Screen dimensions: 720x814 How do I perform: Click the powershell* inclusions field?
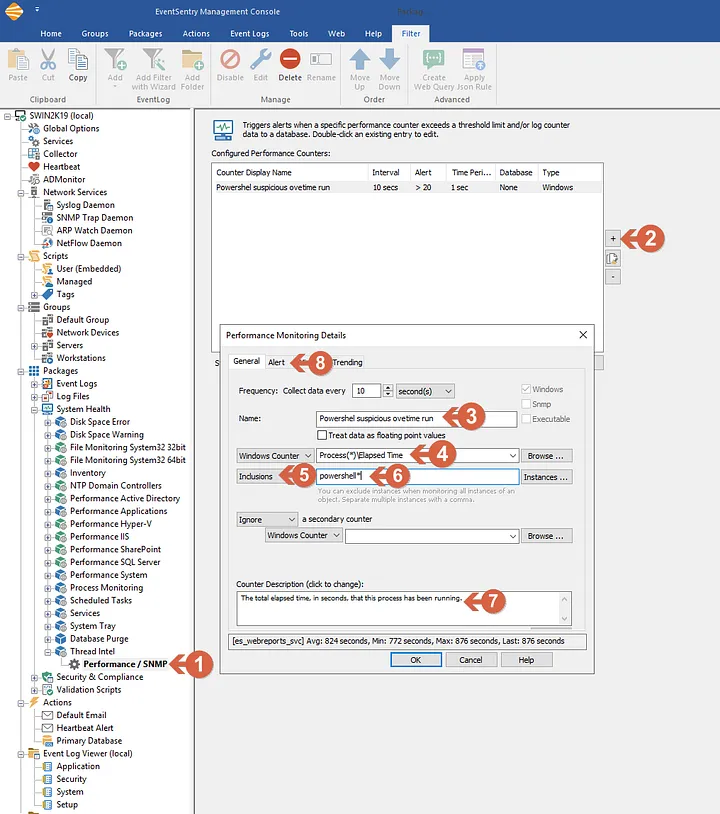[417, 476]
